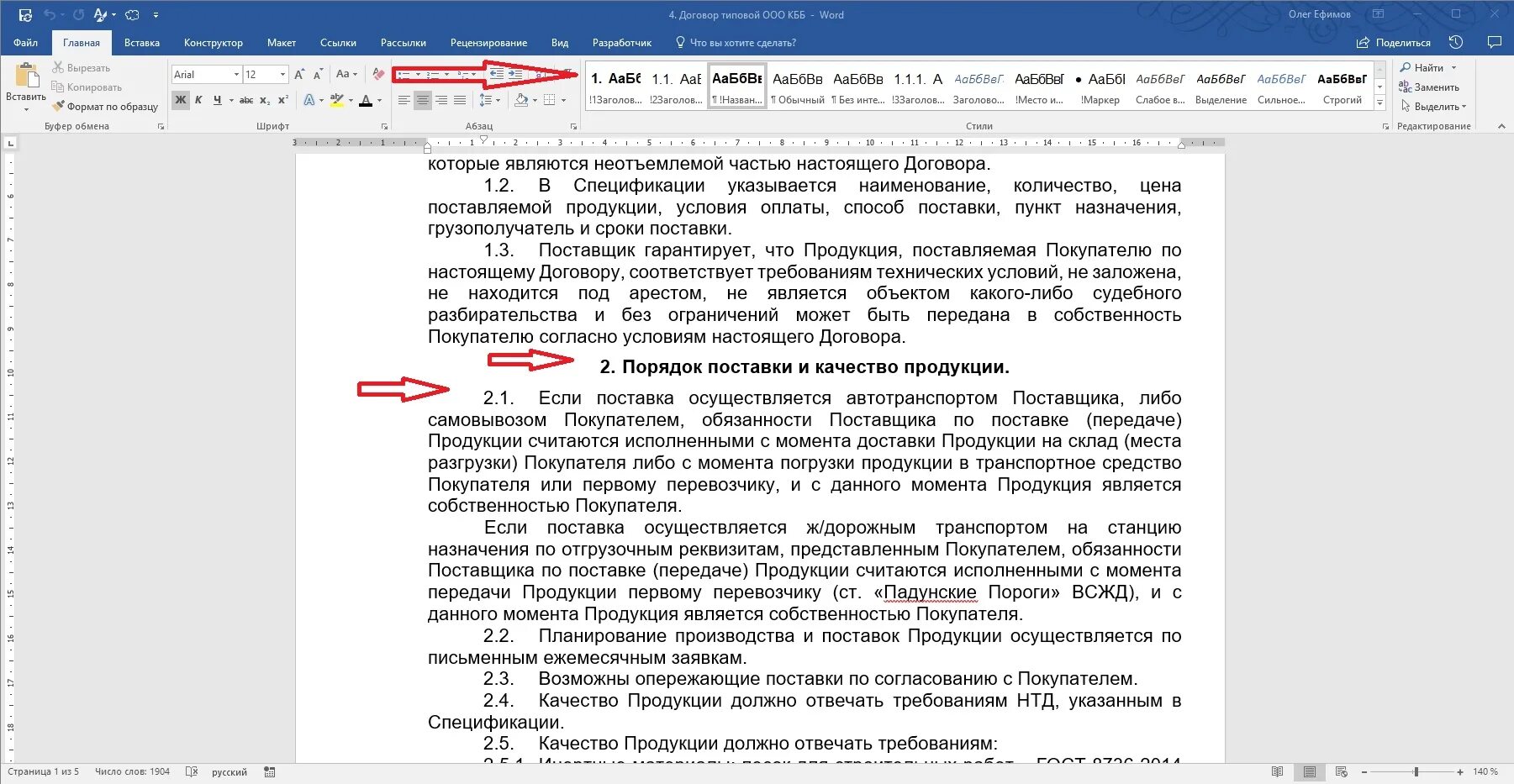Click Copy (Копировать) command

(x=87, y=87)
